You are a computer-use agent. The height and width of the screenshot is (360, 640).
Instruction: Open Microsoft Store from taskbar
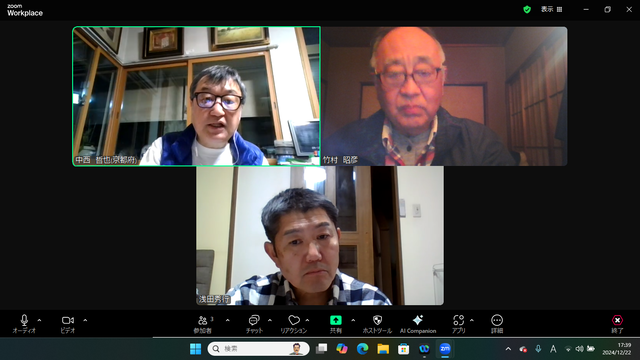tap(404, 349)
